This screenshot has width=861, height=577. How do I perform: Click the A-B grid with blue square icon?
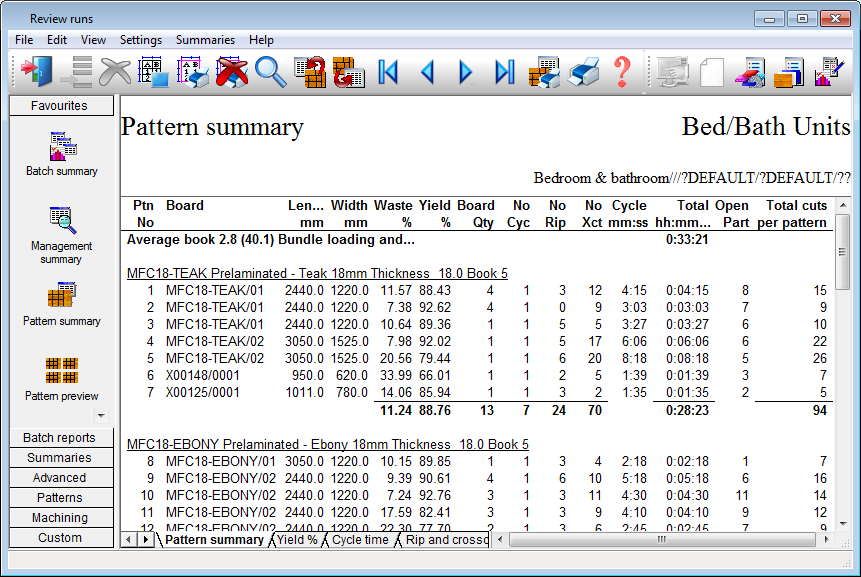(x=153, y=72)
